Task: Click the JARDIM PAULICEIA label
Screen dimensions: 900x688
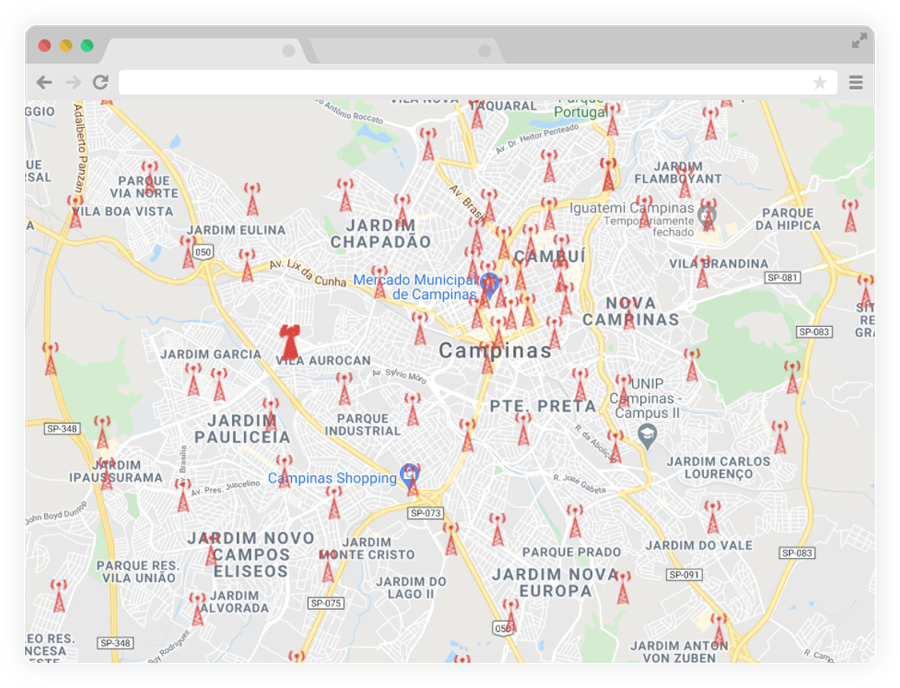Action: (242, 429)
